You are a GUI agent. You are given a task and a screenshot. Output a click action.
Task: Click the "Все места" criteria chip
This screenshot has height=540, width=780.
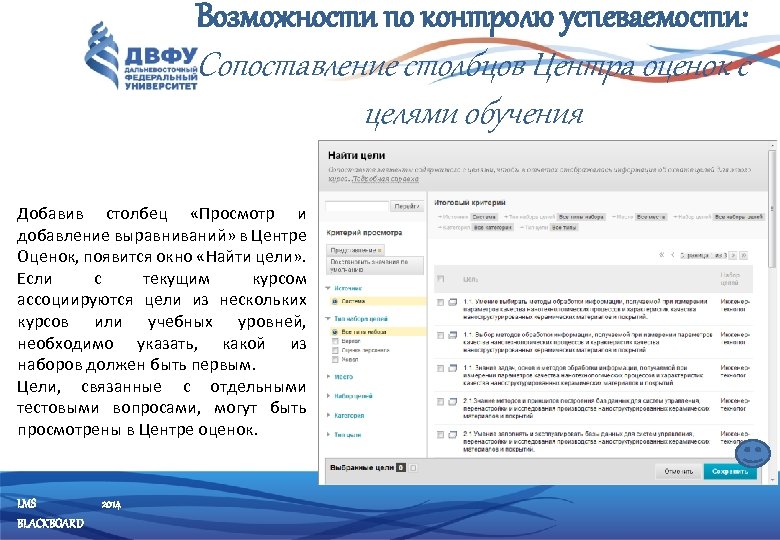coord(651,217)
